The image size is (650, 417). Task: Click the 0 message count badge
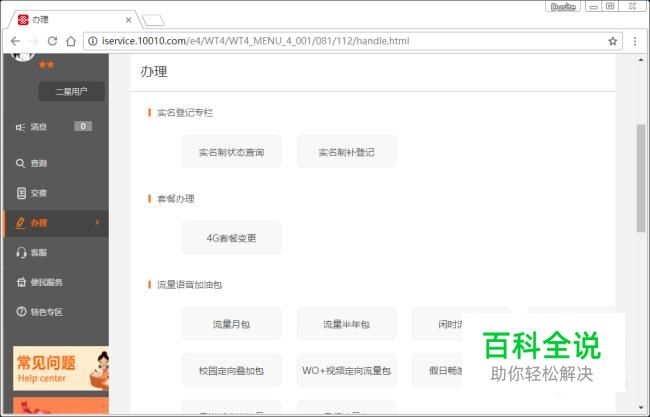(x=83, y=126)
